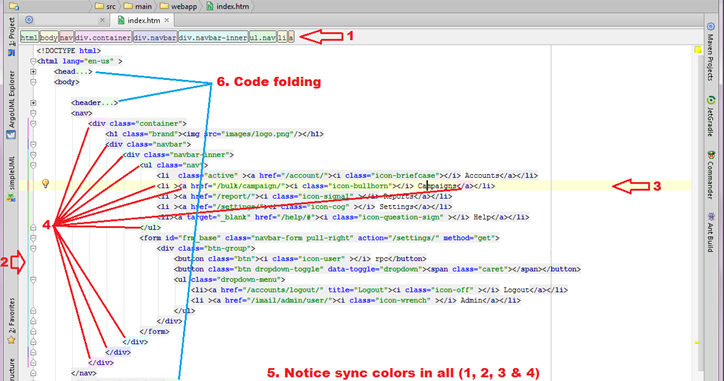Collapse the opening nav tag fold
Viewport: 724px width, 381px height.
point(33,113)
